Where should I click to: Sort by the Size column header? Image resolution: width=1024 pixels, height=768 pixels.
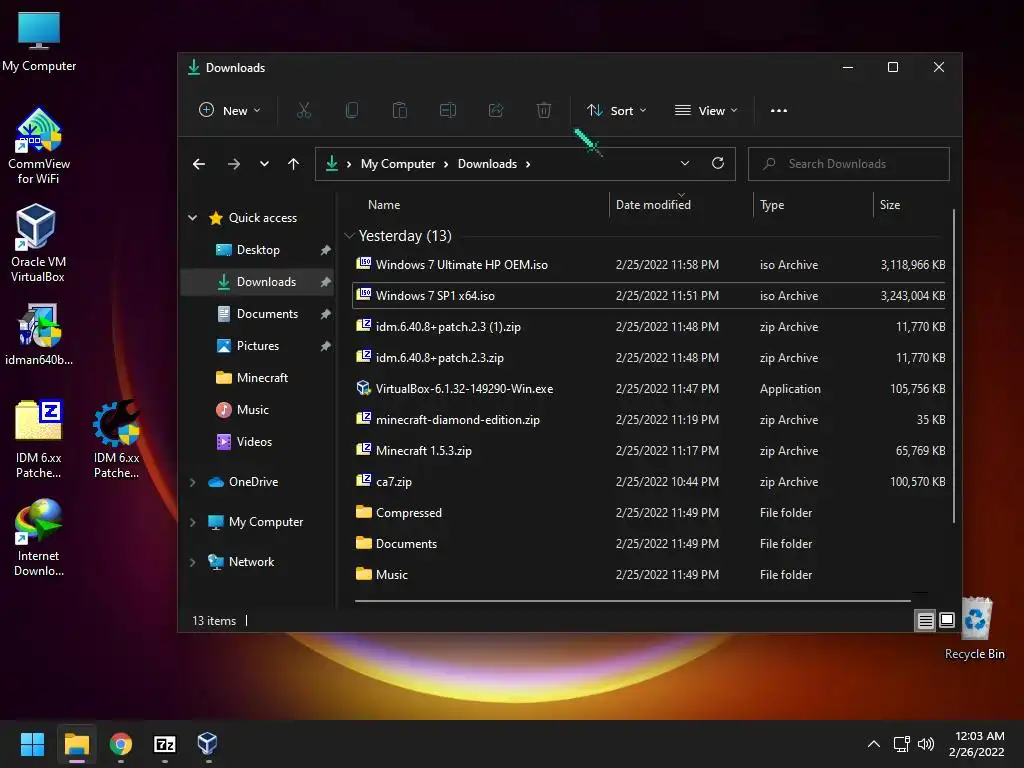pos(889,205)
